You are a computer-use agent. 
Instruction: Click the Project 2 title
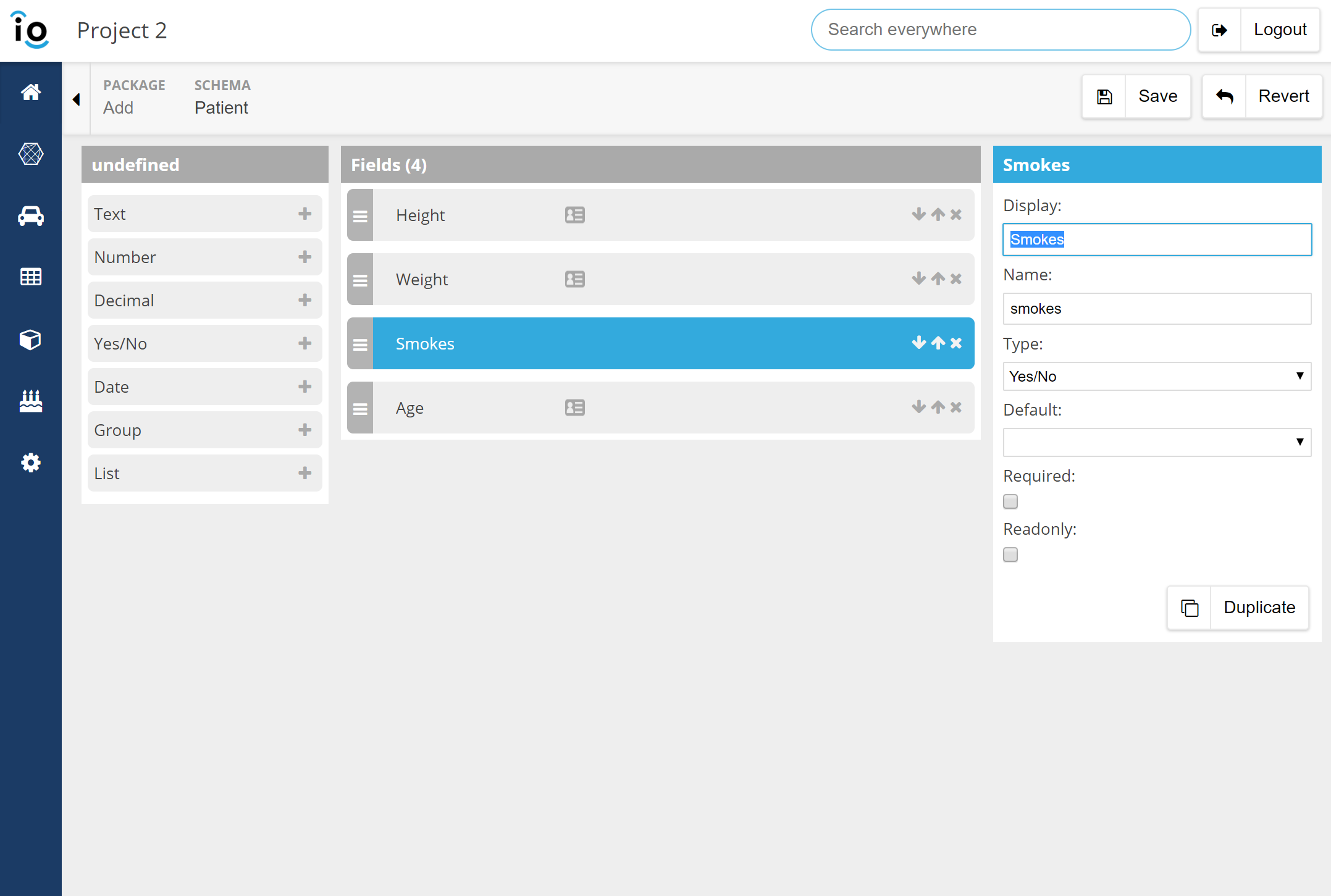pos(122,30)
